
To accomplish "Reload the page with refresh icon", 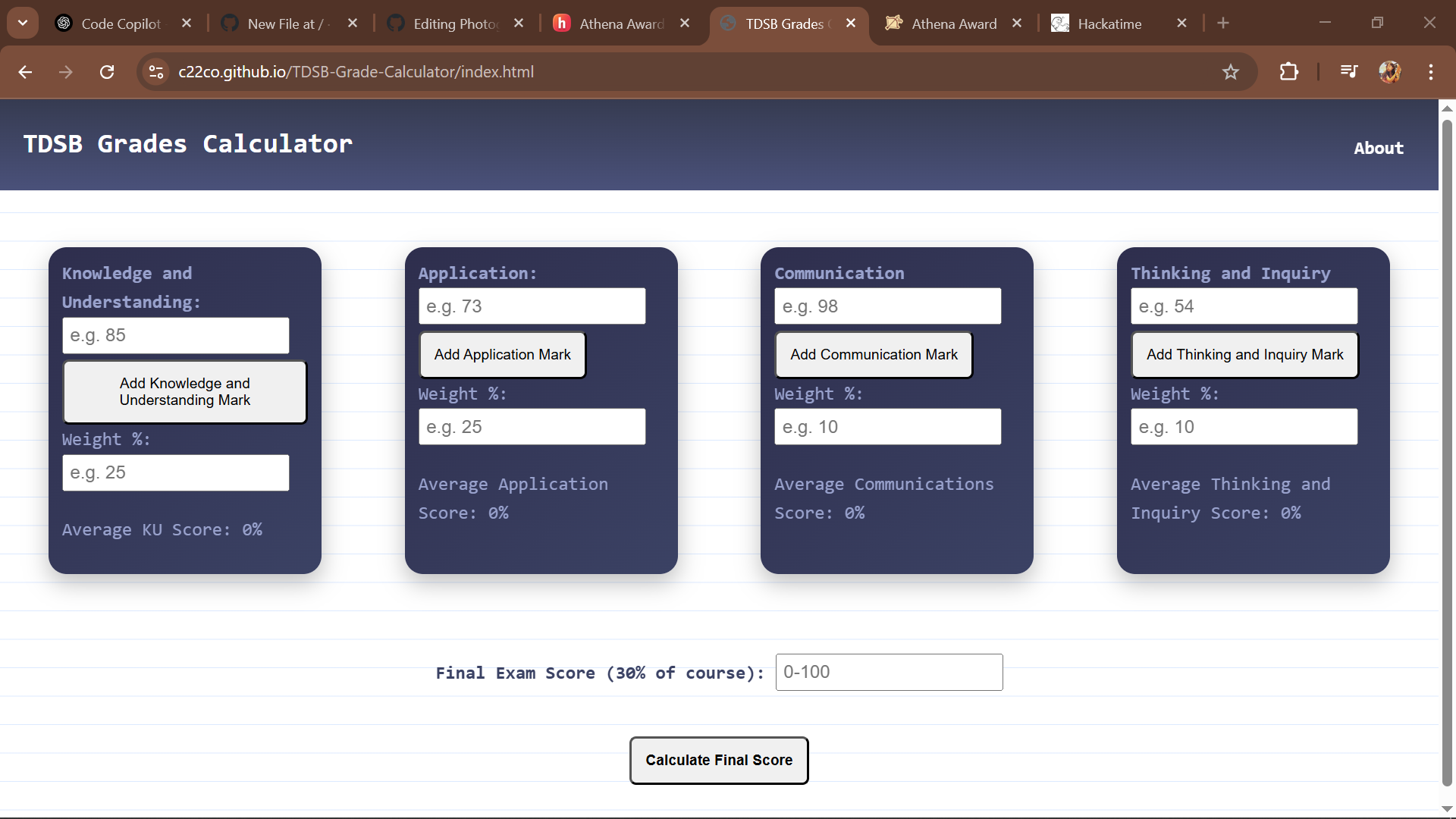I will 107,72.
